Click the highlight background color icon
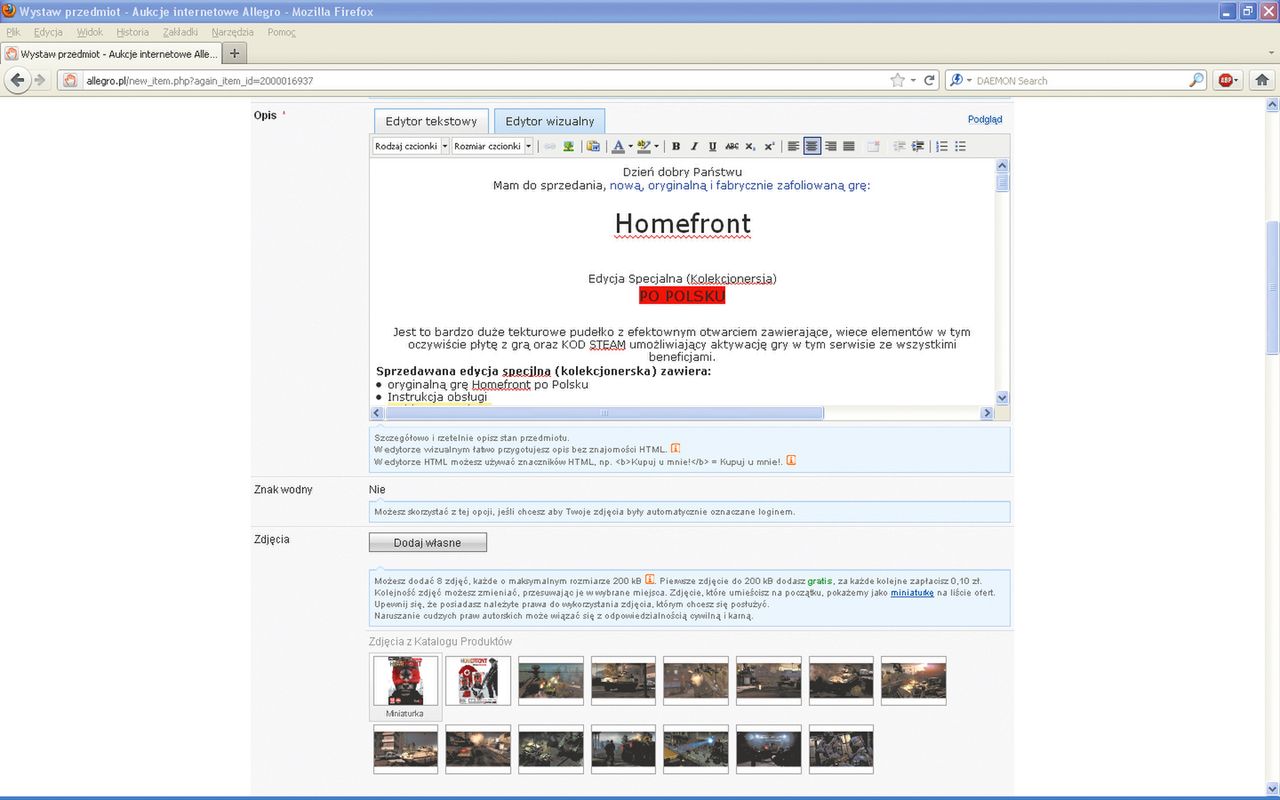The image size is (1280, 800). [x=643, y=146]
